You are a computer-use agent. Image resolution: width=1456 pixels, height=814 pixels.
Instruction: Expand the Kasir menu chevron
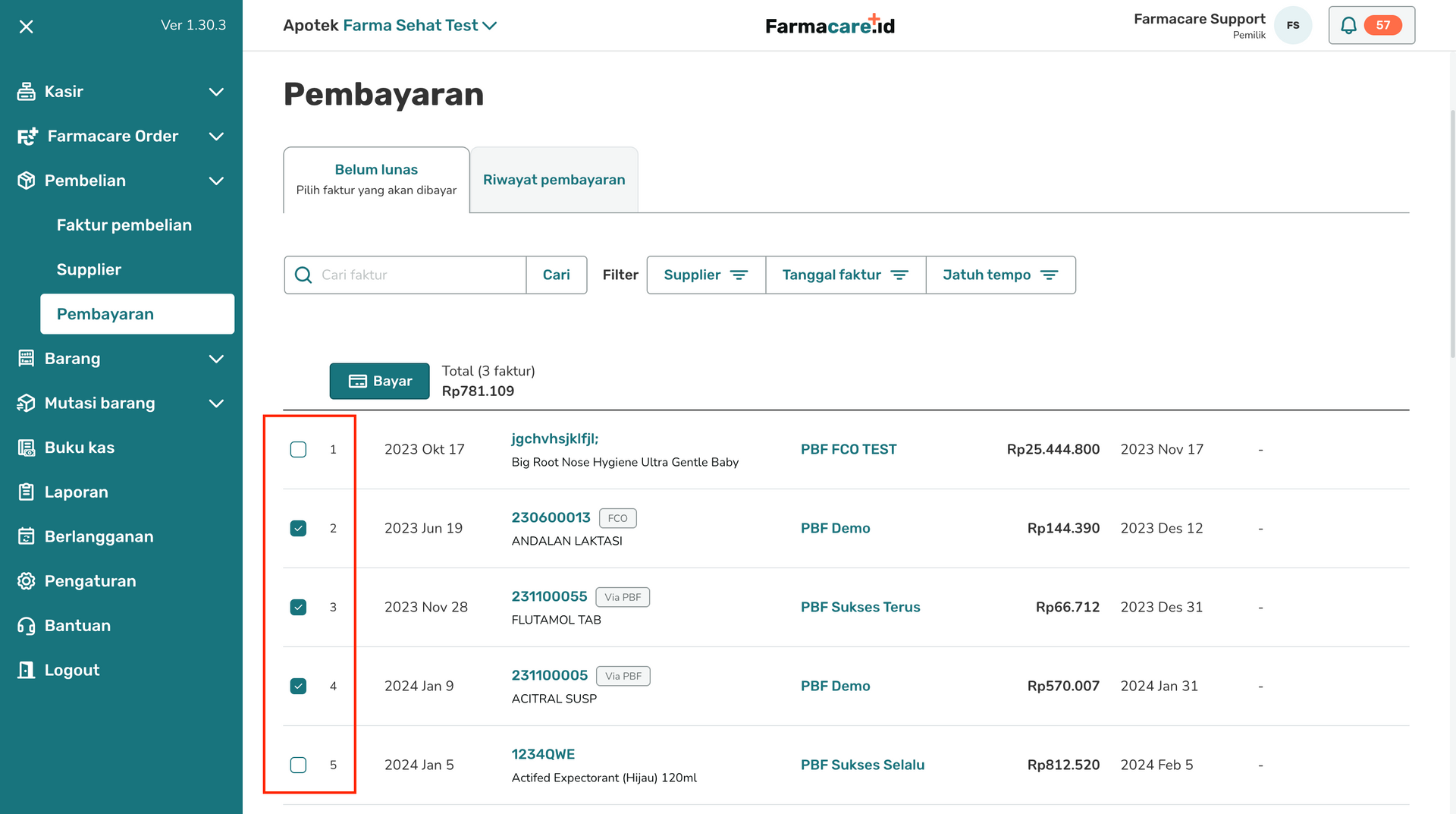216,92
